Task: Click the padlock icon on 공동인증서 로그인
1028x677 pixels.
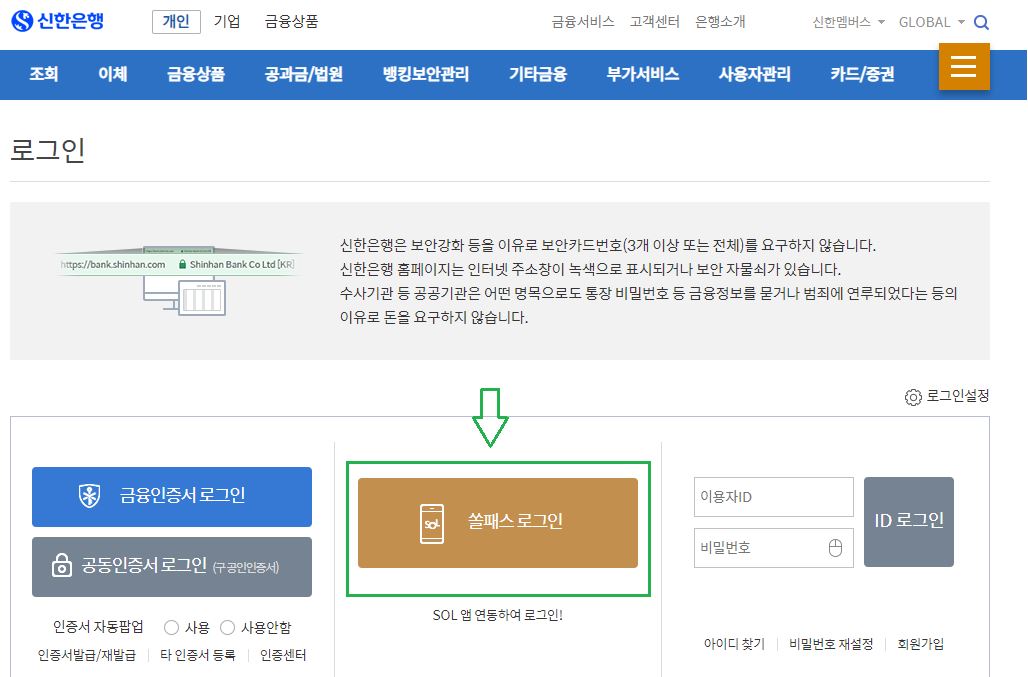Action: [x=62, y=565]
